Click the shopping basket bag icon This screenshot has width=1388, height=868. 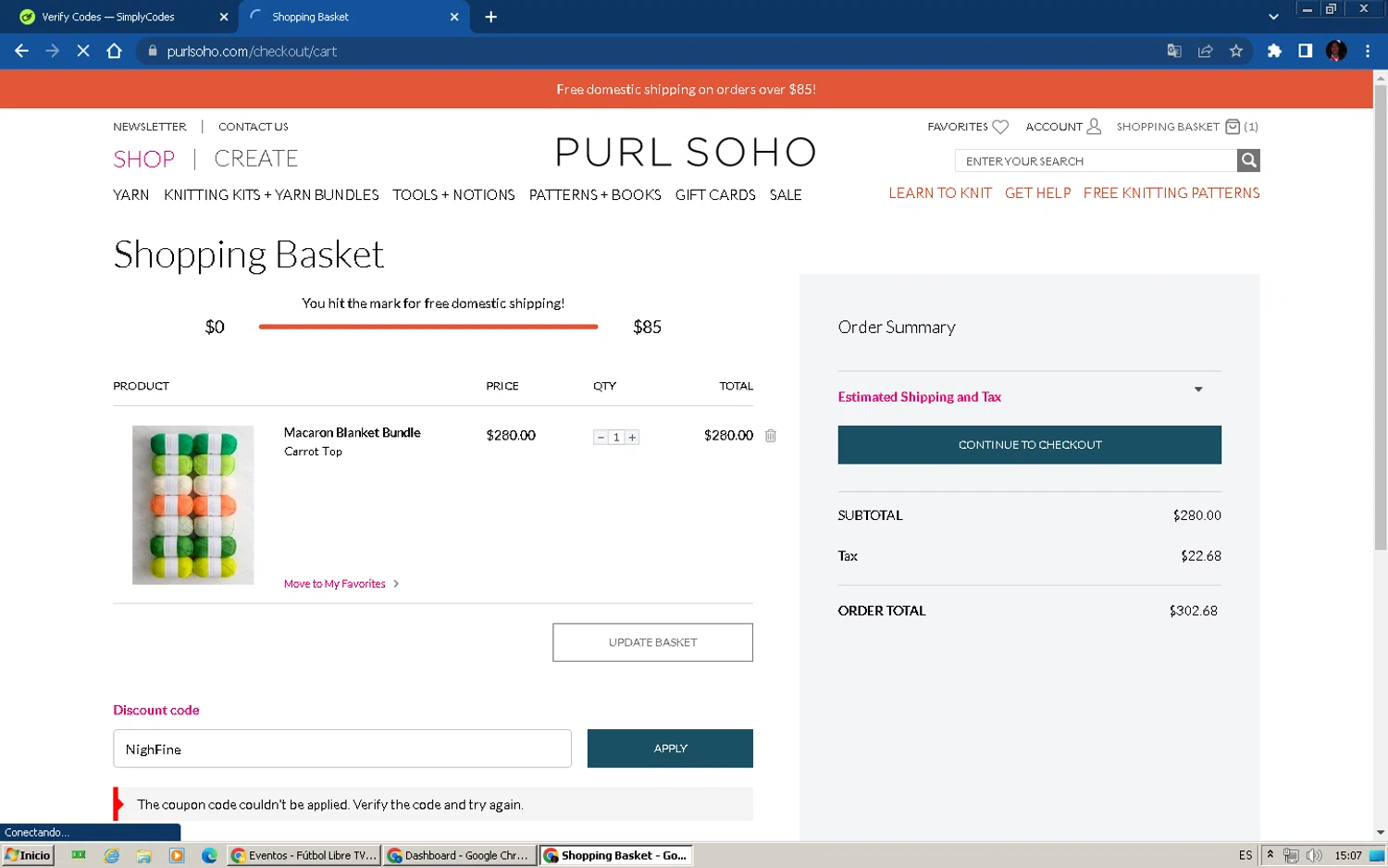[1233, 127]
